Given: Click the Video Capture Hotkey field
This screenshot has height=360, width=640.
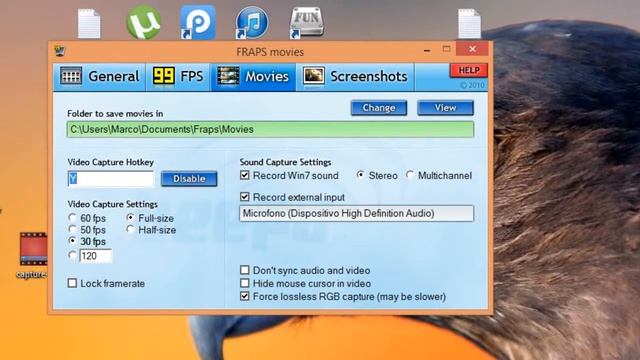Looking at the screenshot, I should pyautogui.click(x=111, y=179).
